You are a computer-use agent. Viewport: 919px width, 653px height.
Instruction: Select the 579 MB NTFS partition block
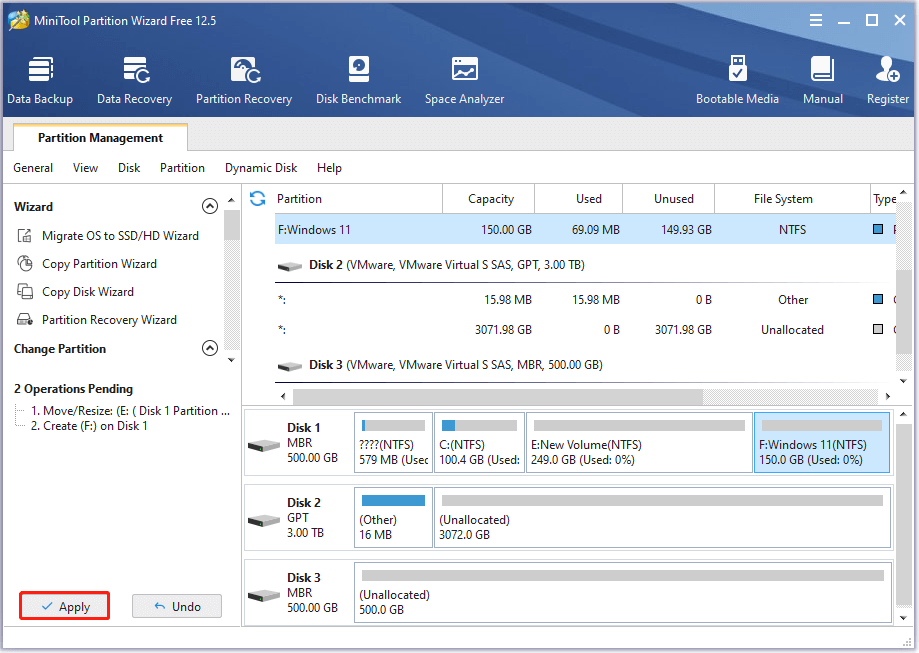click(393, 443)
